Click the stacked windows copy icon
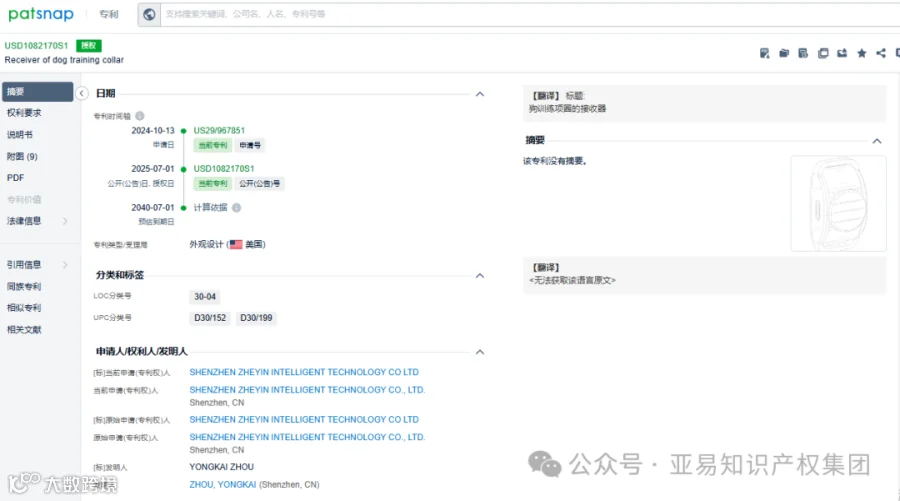This screenshot has width=900, height=501. click(x=823, y=53)
